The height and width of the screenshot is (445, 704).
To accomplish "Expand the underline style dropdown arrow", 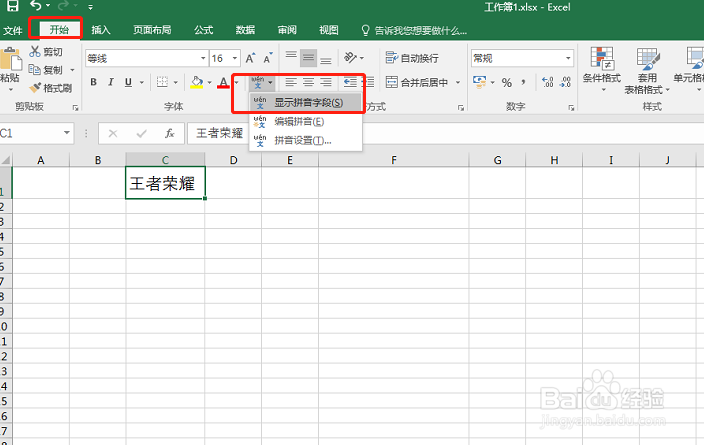I will (x=142, y=82).
